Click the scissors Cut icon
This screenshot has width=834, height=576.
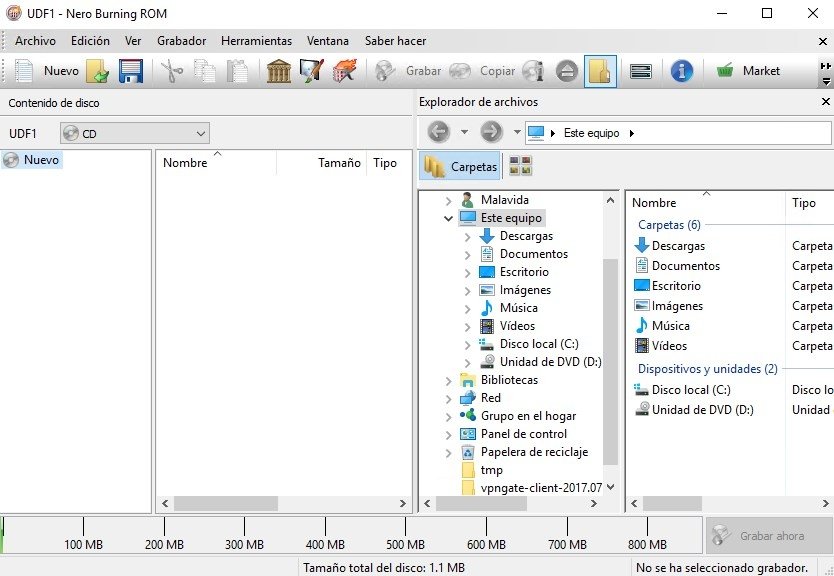[x=172, y=71]
